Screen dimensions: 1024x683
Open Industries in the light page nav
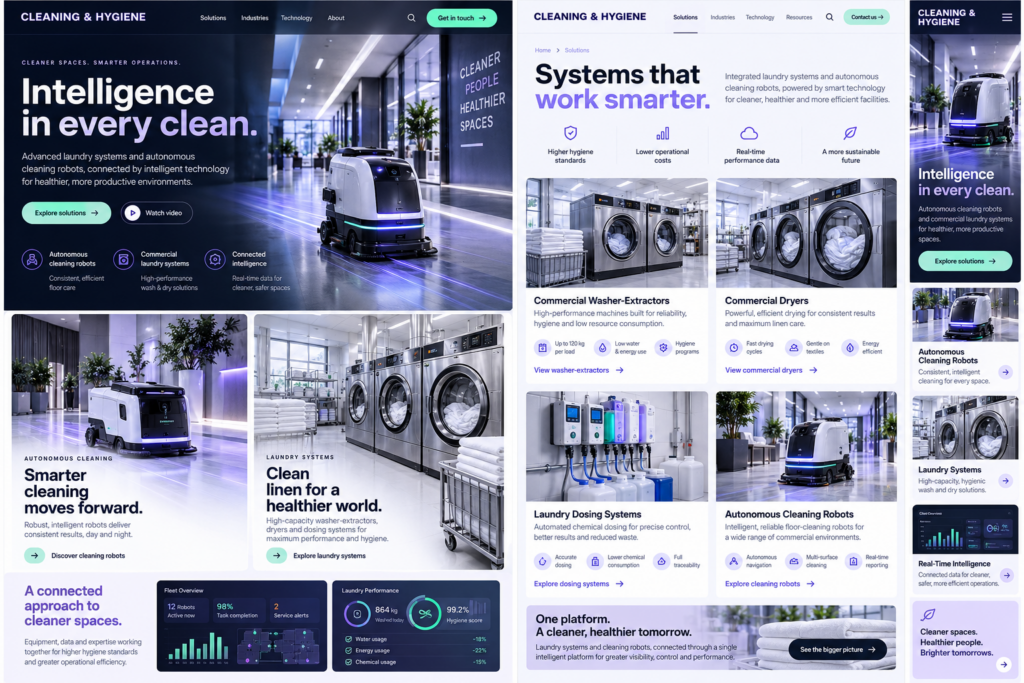722,18
